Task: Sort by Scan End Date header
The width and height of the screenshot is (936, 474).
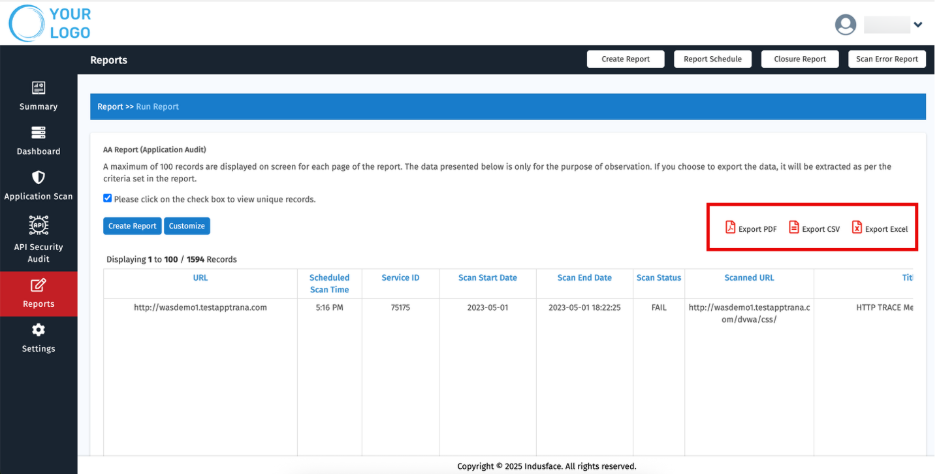Action: [584, 278]
